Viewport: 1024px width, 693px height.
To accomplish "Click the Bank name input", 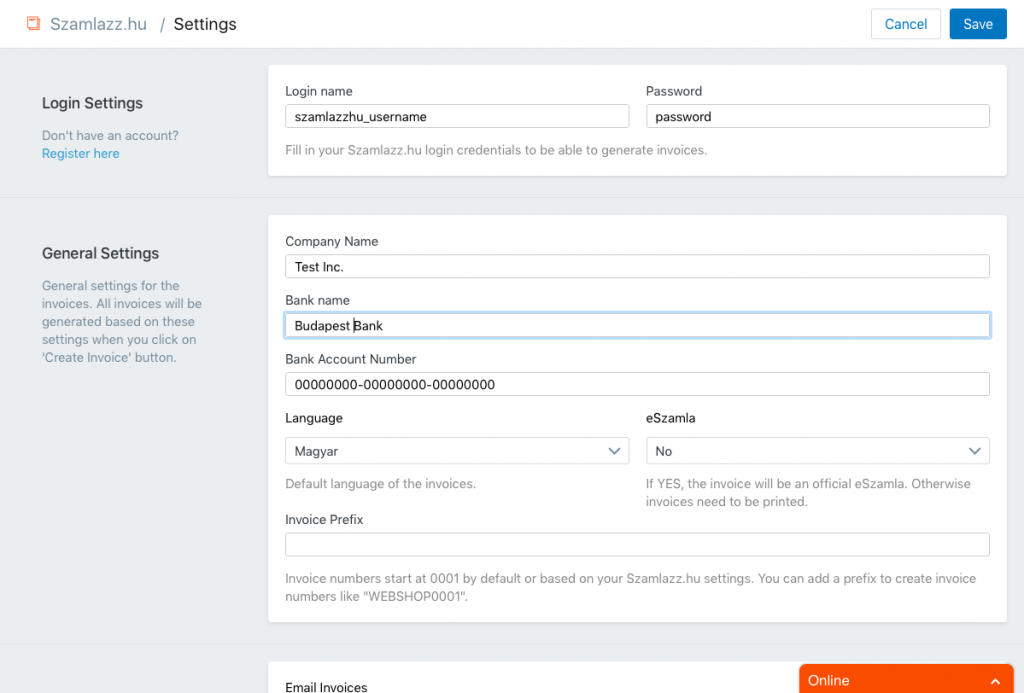I will coord(637,325).
